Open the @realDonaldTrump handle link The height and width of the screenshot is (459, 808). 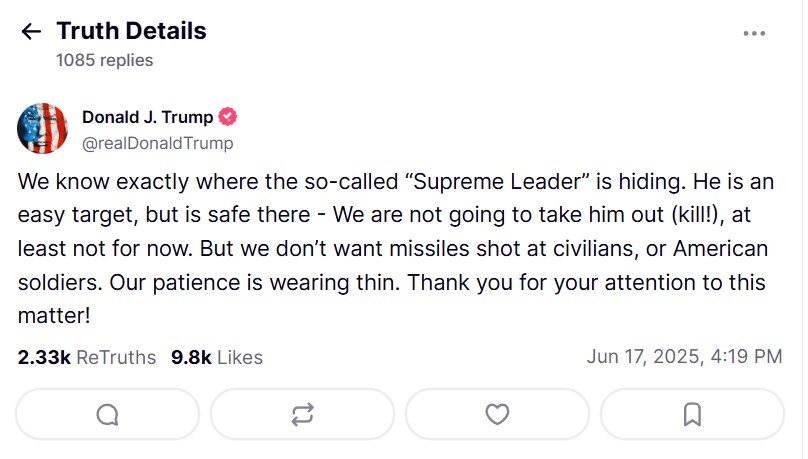click(157, 143)
